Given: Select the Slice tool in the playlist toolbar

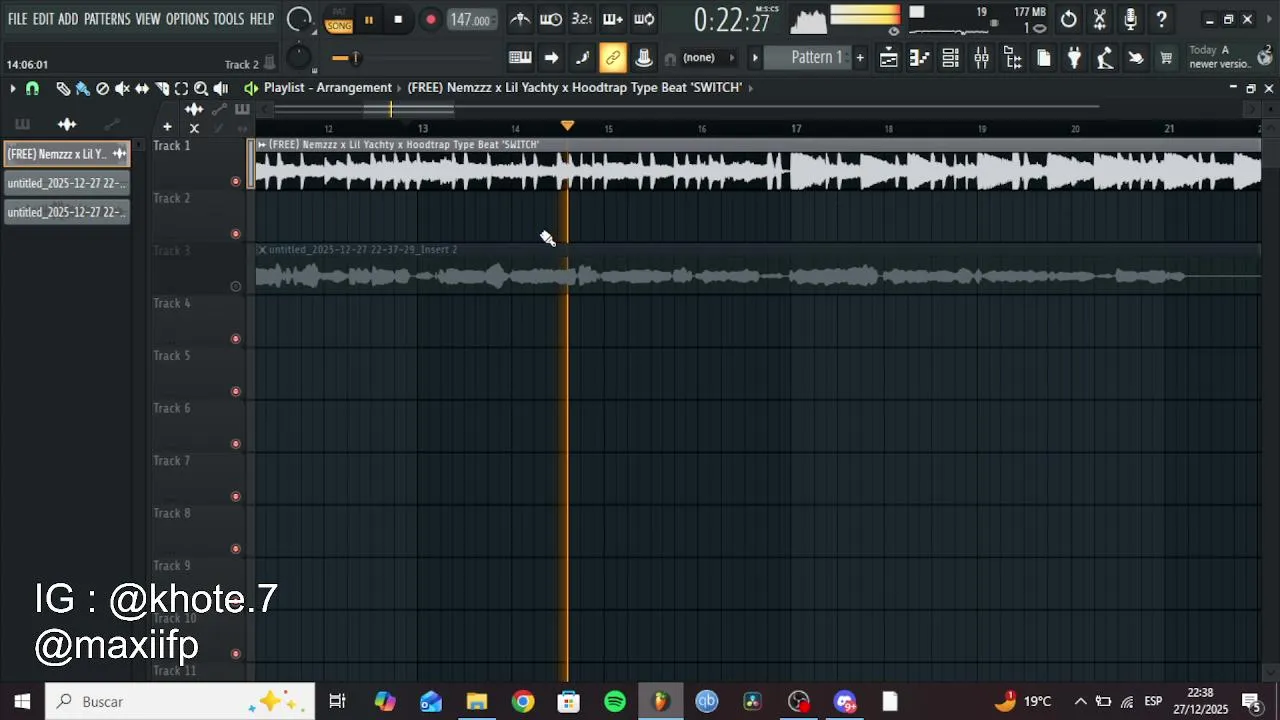Looking at the screenshot, I should [x=162, y=88].
